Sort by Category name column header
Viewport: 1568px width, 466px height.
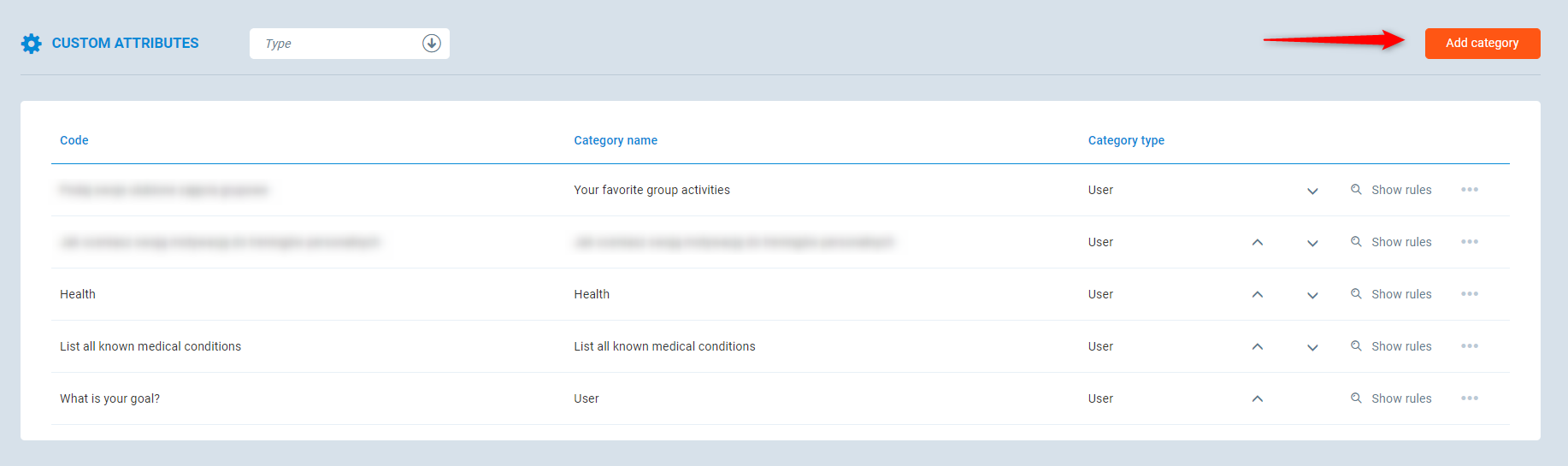pos(616,140)
